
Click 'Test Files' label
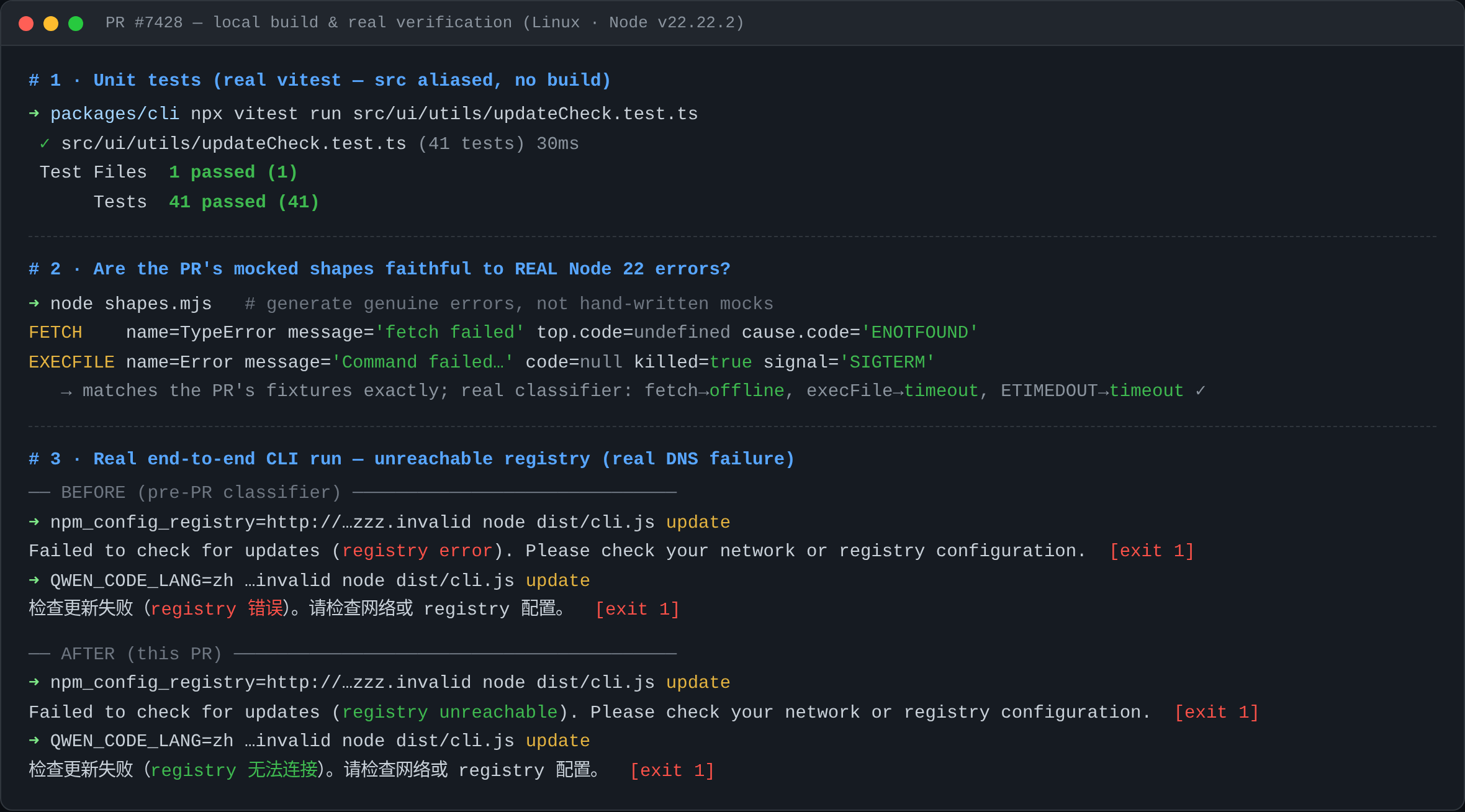pos(93,173)
